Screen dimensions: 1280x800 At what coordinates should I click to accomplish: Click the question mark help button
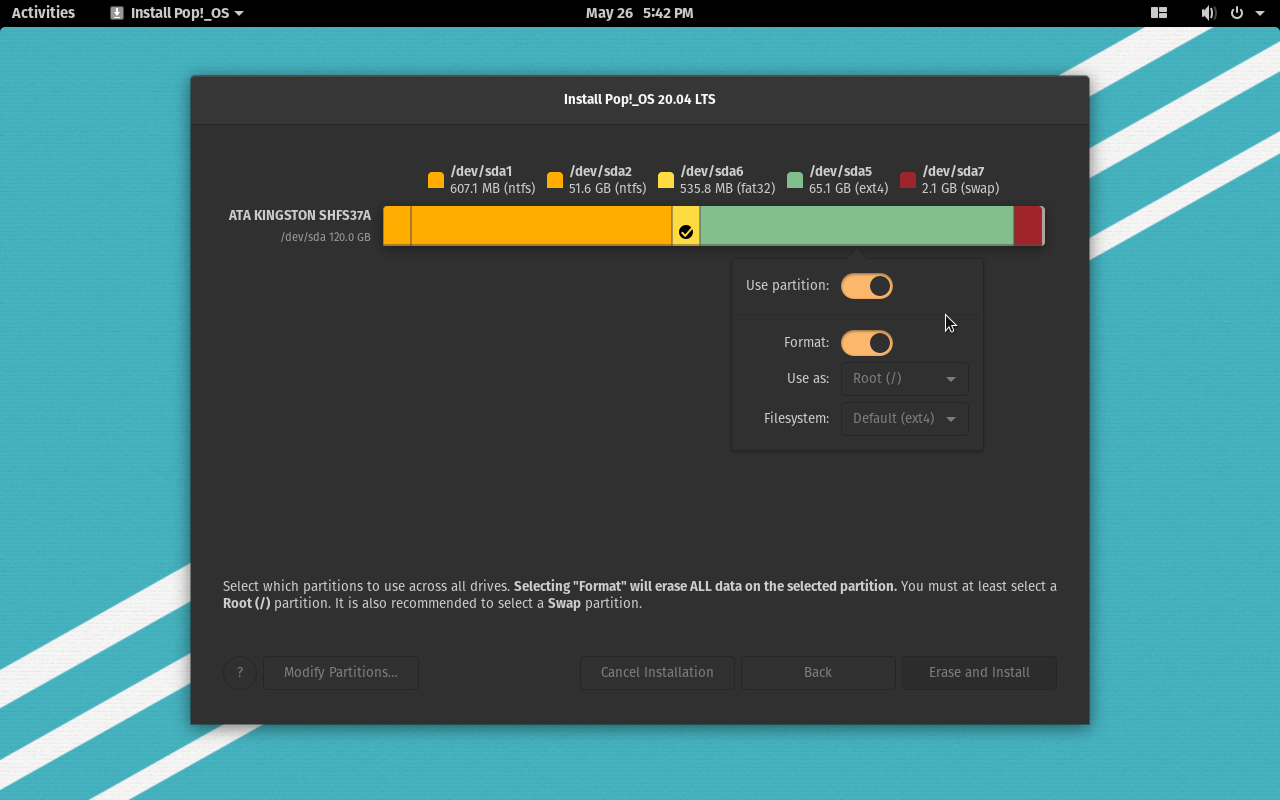pos(240,673)
